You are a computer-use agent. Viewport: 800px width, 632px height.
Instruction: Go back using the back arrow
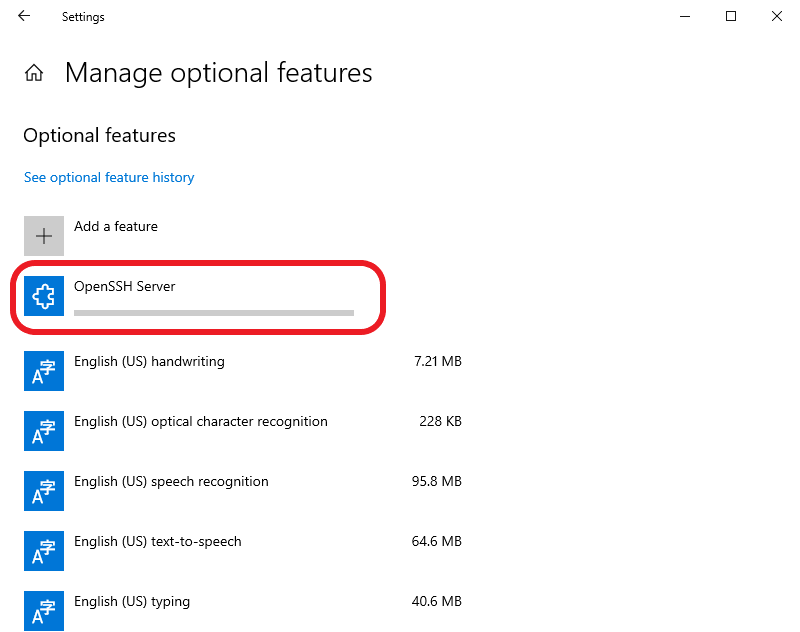click(x=24, y=16)
